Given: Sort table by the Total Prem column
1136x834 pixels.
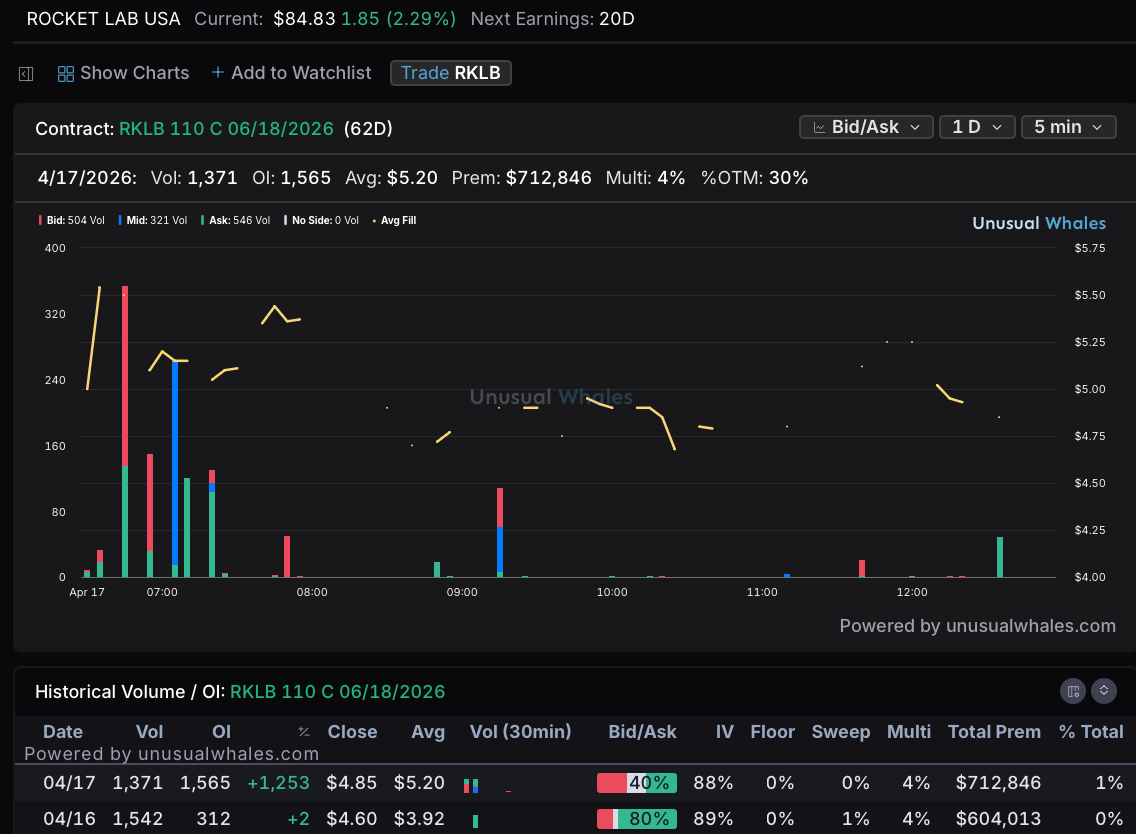Looking at the screenshot, I should (994, 732).
